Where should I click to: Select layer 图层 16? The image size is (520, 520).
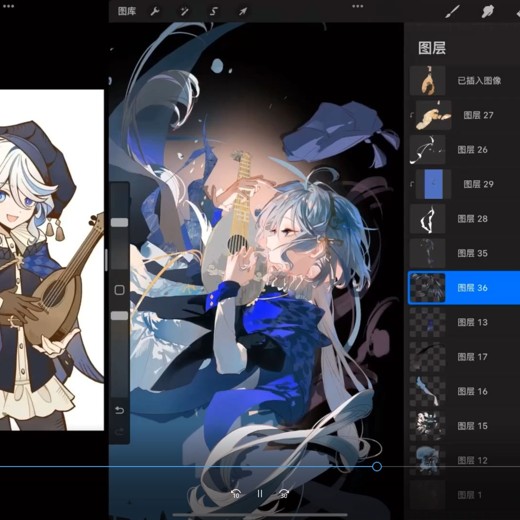[464, 391]
